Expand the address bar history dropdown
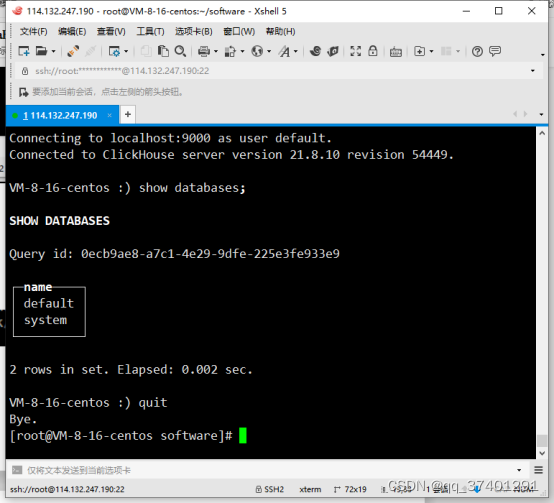The width and height of the screenshot is (554, 503). 532,71
